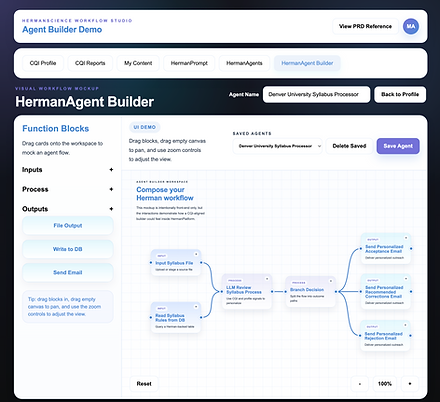The height and width of the screenshot is (402, 440).
Task: Click the Rejection Email node's input port
Action: coord(360,336)
